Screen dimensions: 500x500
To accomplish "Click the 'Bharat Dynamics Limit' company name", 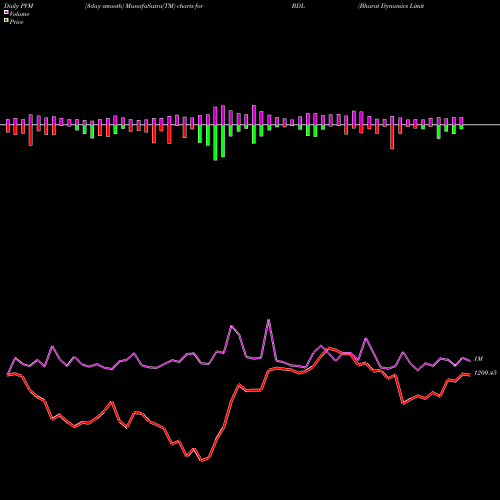I will pyautogui.click(x=391, y=6).
